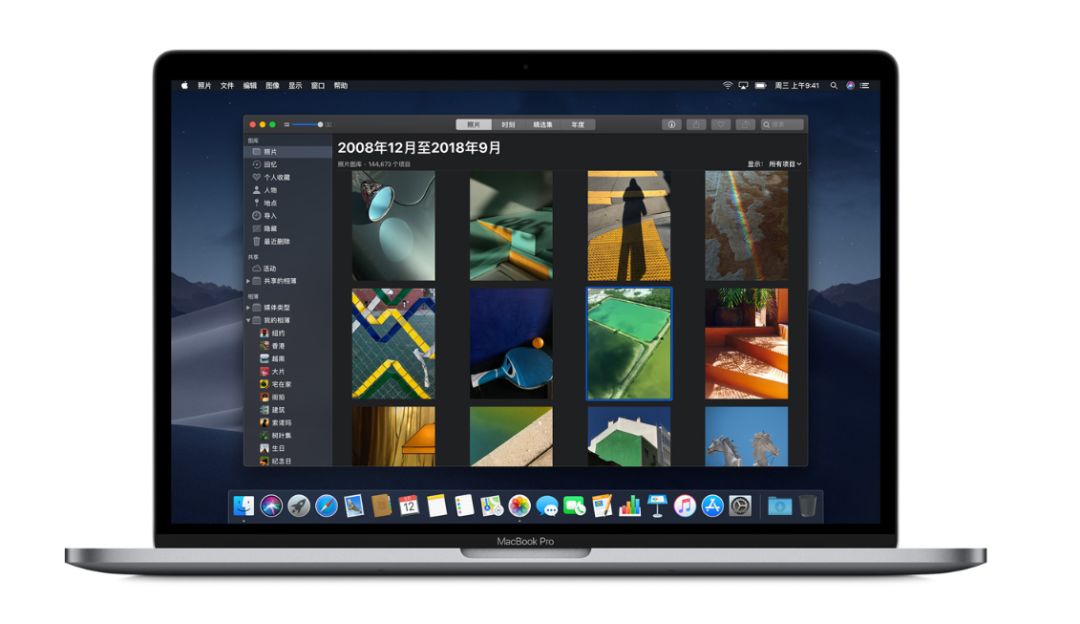Expand 媒体类型 disclosure triangle
Image resolution: width=1080 pixels, height=624 pixels.
pos(248,307)
